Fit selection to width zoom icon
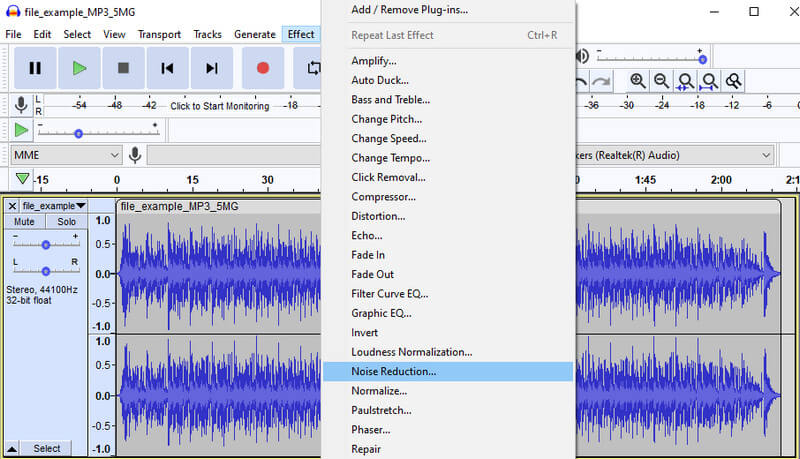This screenshot has height=459, width=800. [x=686, y=81]
